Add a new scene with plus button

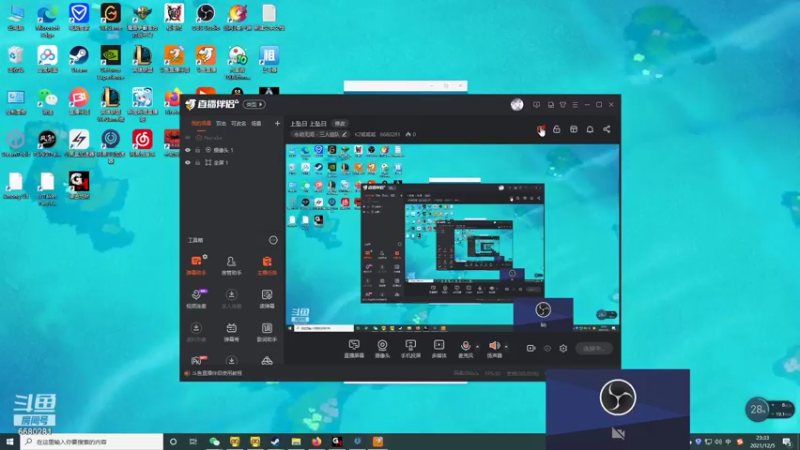[x=277, y=123]
